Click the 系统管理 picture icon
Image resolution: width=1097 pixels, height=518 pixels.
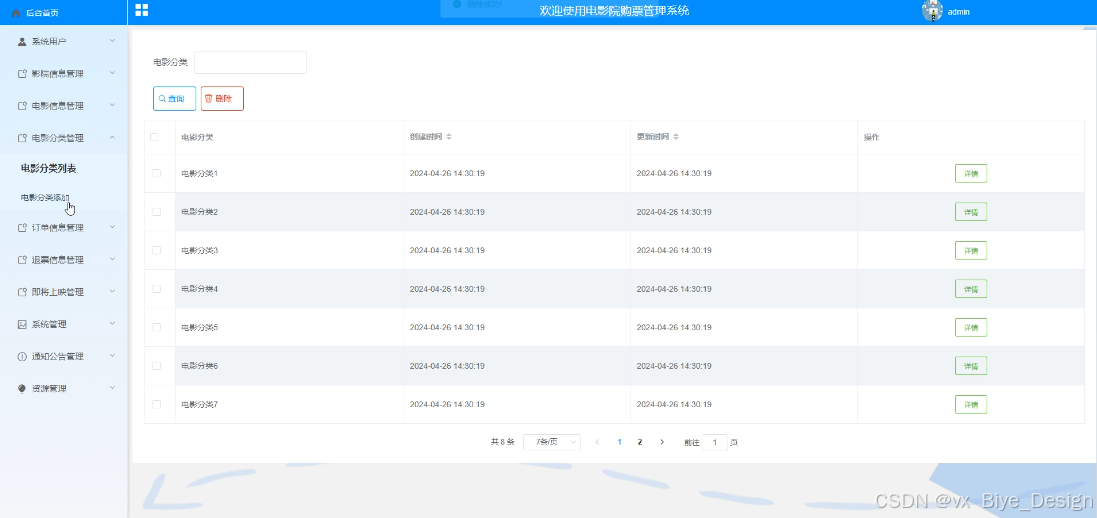22,324
